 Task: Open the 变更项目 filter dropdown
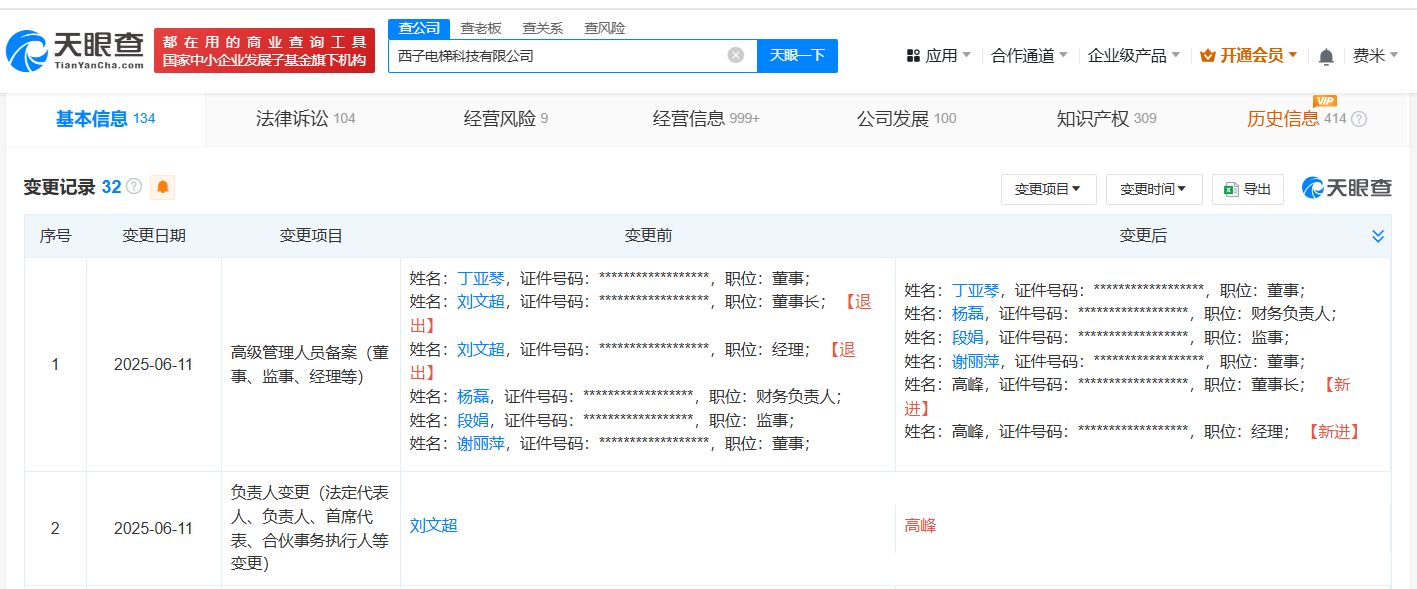(x=1048, y=189)
